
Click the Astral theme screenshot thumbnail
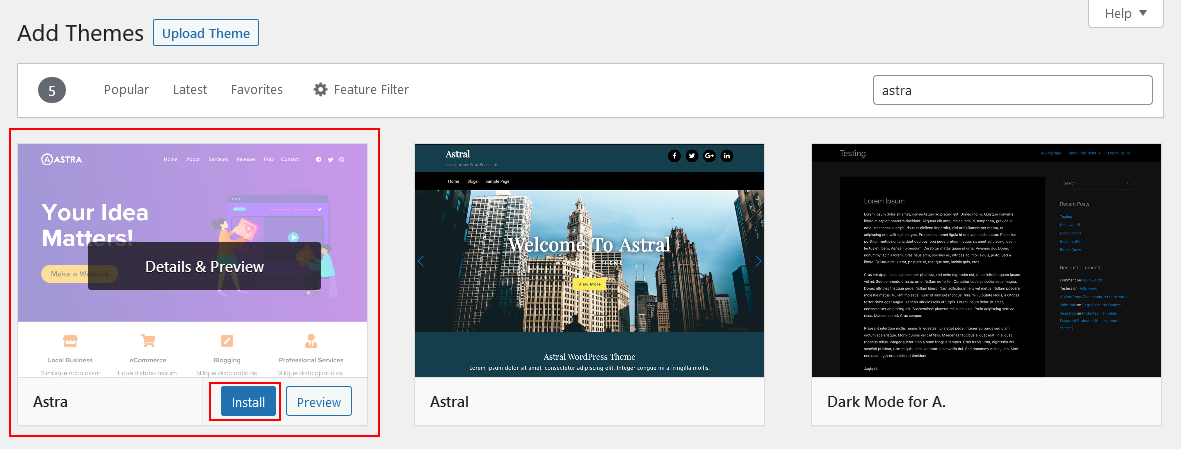(589, 261)
